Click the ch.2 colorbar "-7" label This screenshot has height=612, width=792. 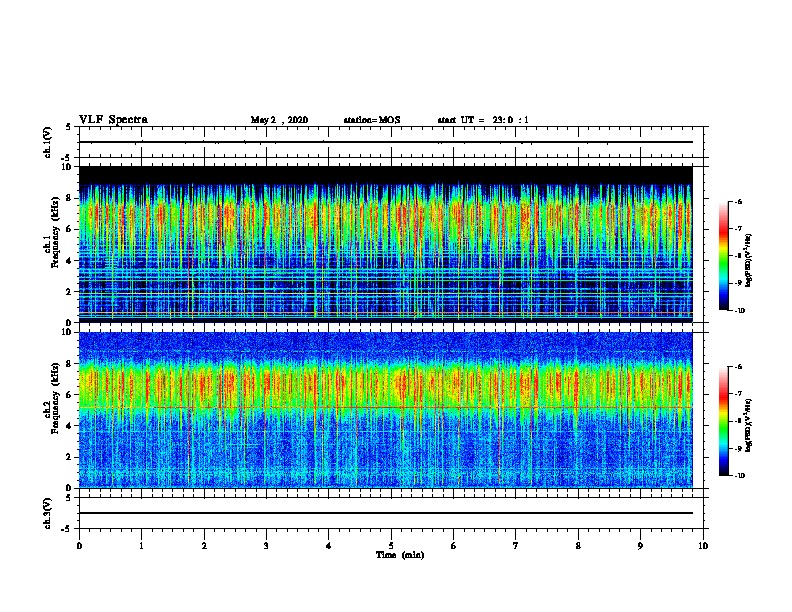[738, 393]
